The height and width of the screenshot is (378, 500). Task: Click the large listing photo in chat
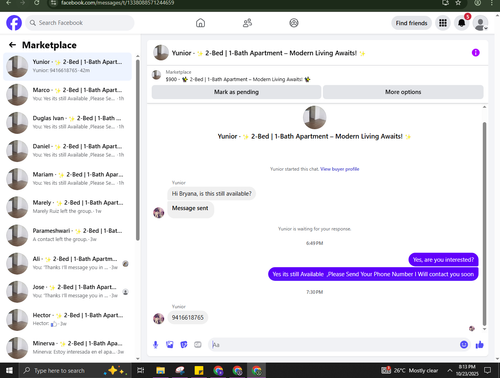pyautogui.click(x=314, y=117)
